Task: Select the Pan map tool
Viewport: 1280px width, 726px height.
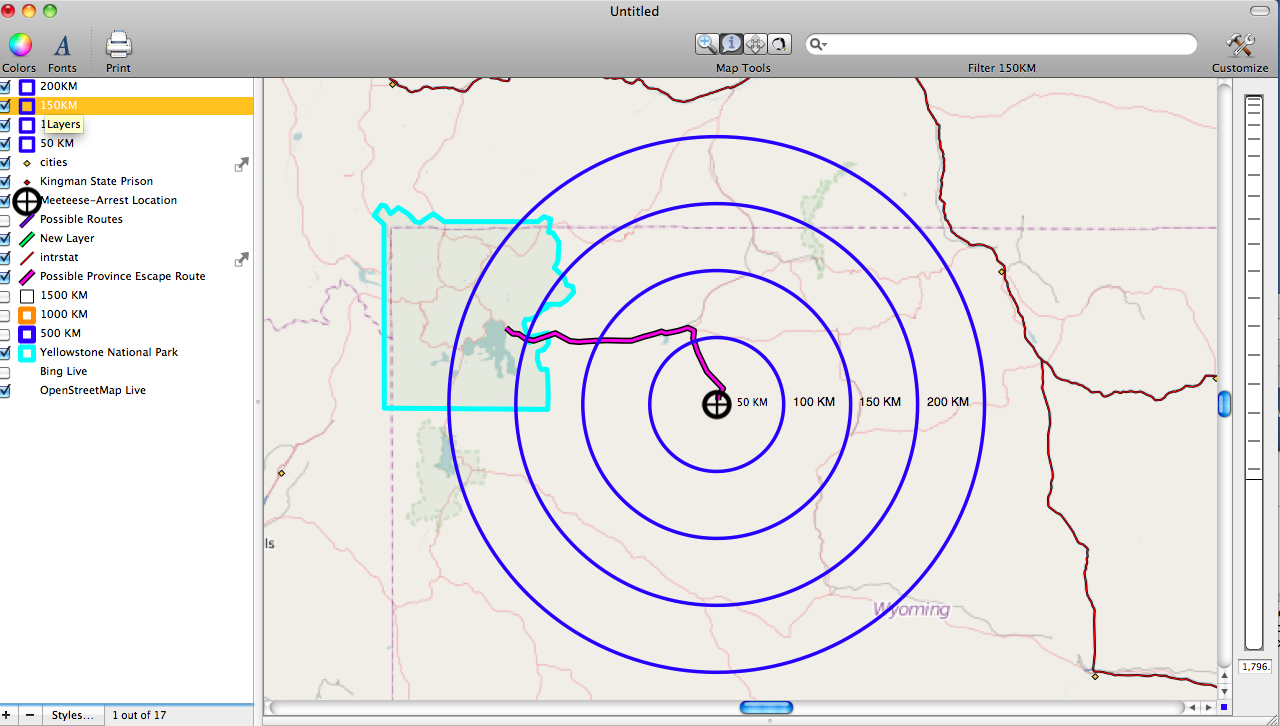Action: click(756, 44)
